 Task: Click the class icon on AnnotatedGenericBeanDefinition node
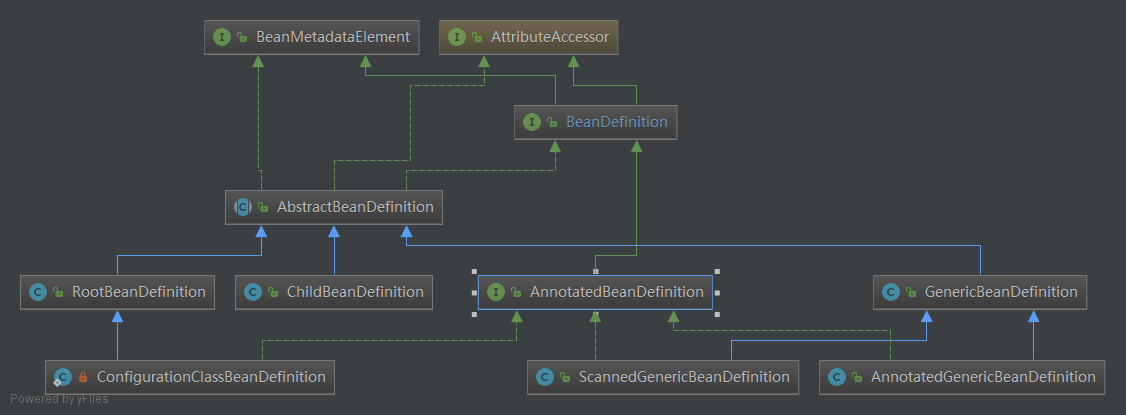click(837, 377)
